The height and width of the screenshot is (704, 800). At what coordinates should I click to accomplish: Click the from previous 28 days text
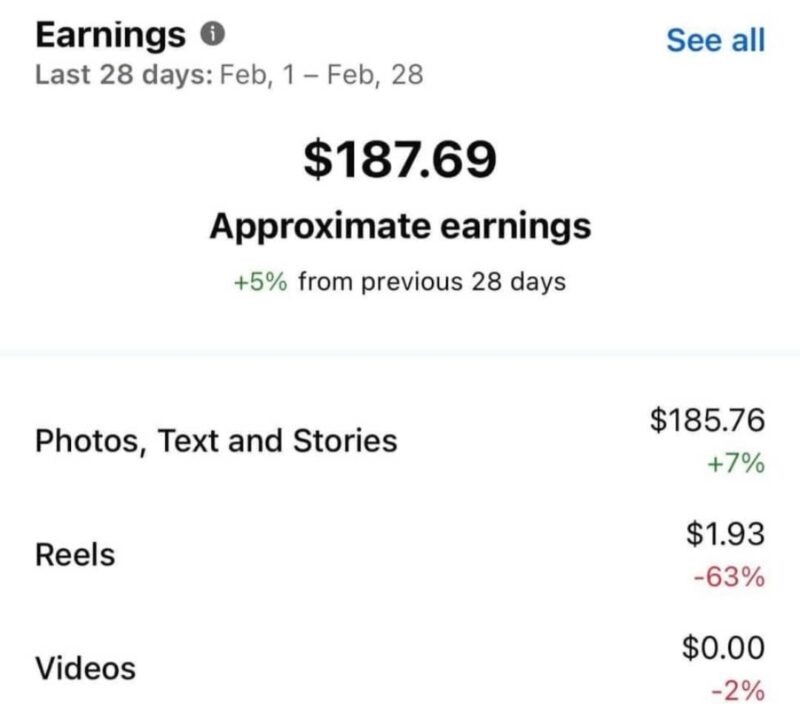(x=432, y=282)
